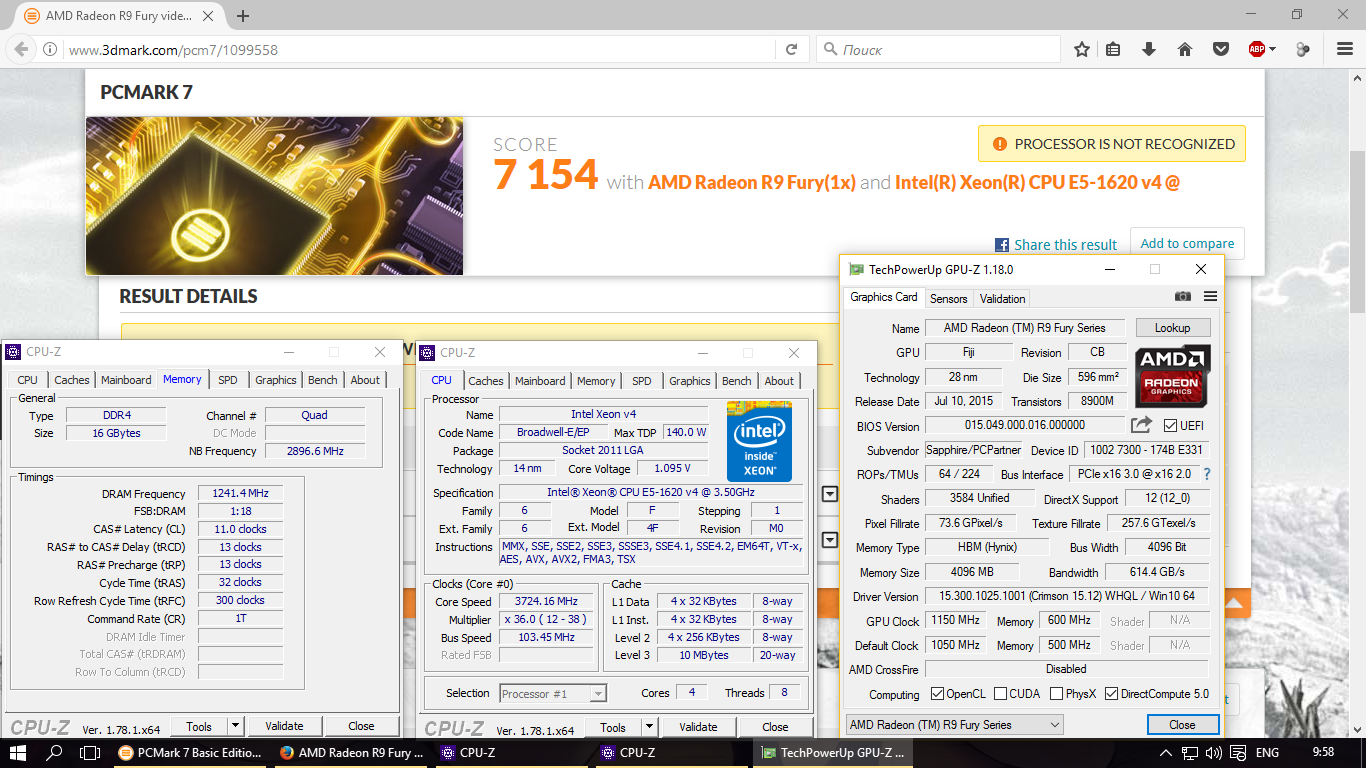Toggle the CUDA checkbox

(1001, 694)
